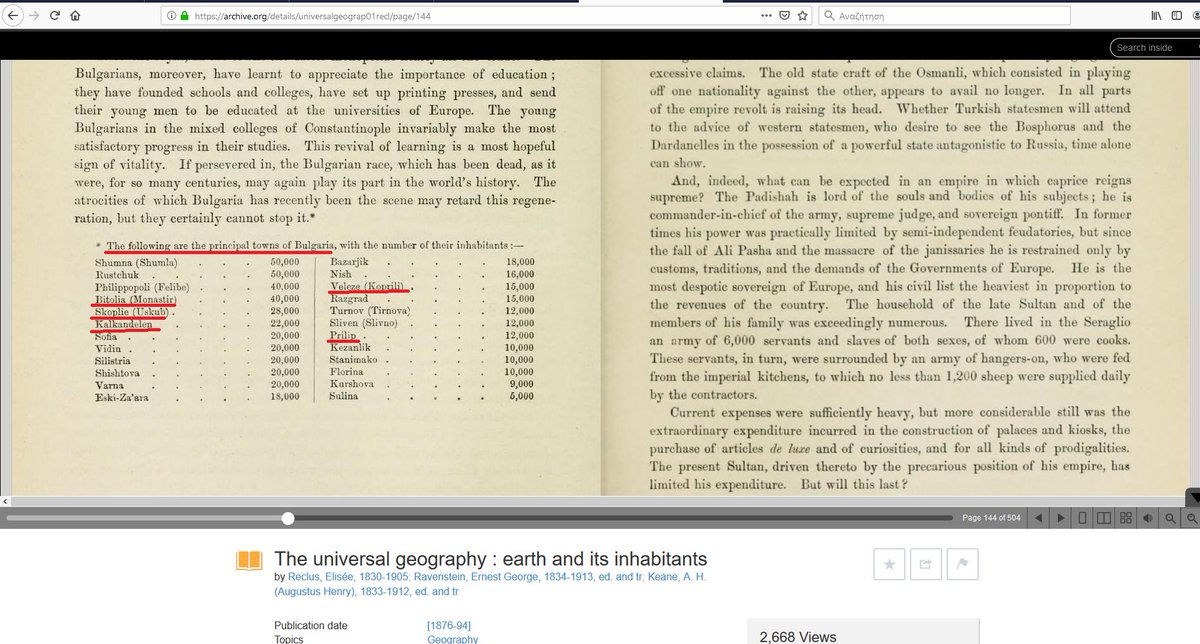
Task: Click the book page slider track
Action: click(x=480, y=517)
